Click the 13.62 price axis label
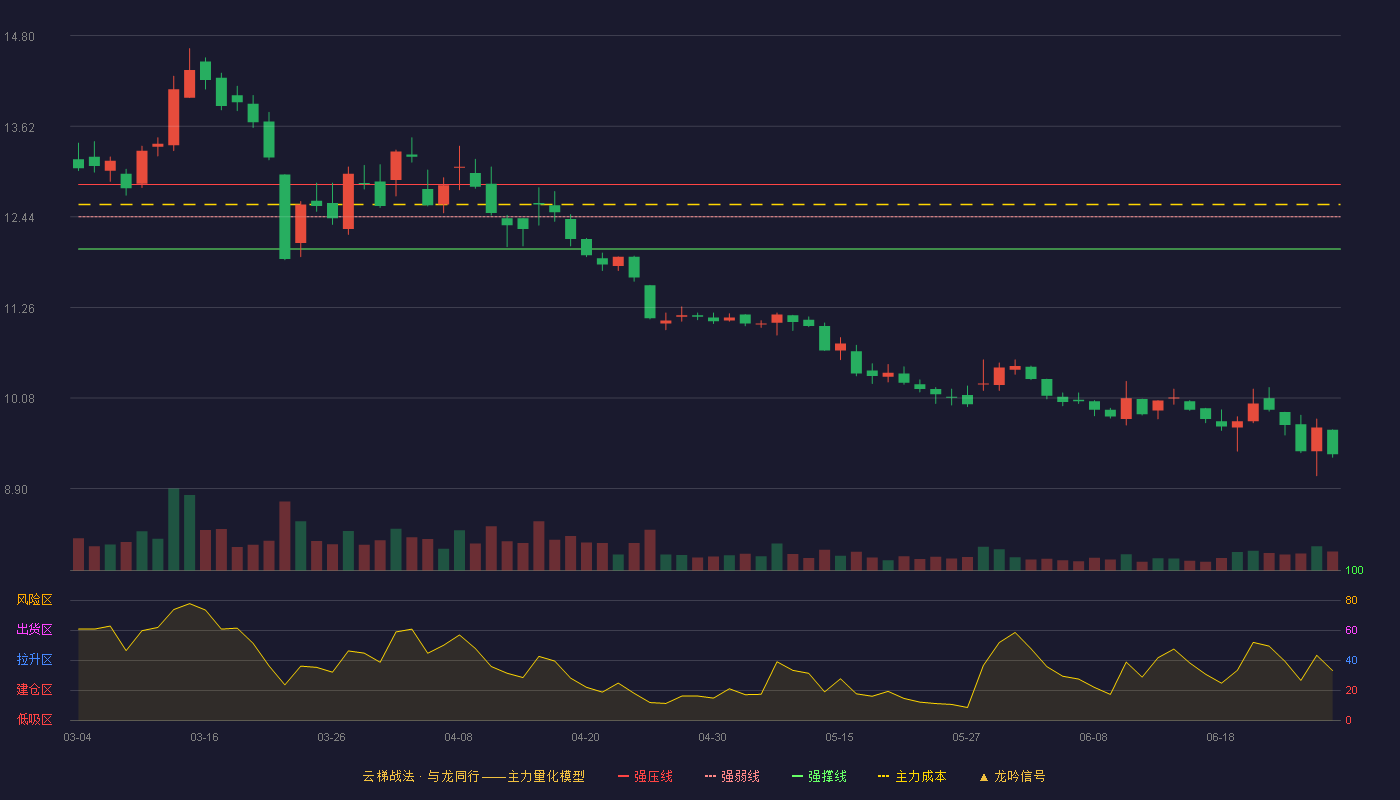 19,127
